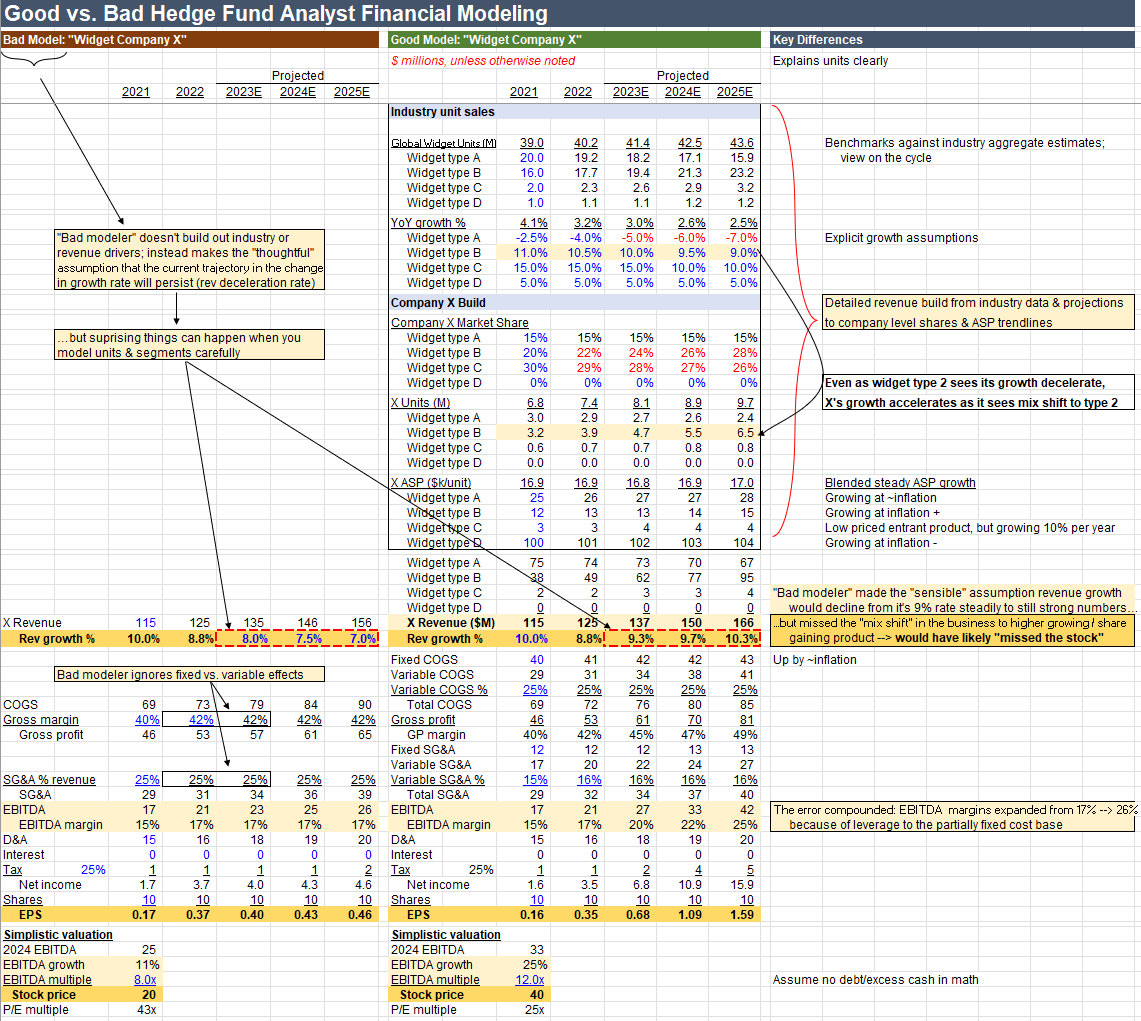Click the 8.0x EBITDA multiple cell
1141x1021 pixels.
coord(145,980)
